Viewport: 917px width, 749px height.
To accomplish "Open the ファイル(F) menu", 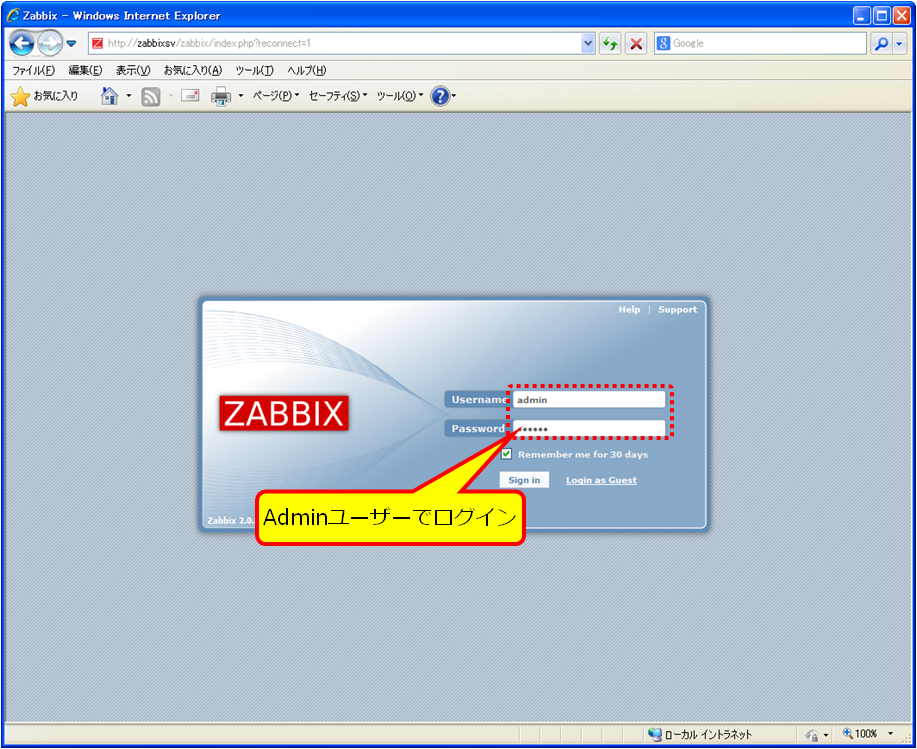I will coord(33,70).
